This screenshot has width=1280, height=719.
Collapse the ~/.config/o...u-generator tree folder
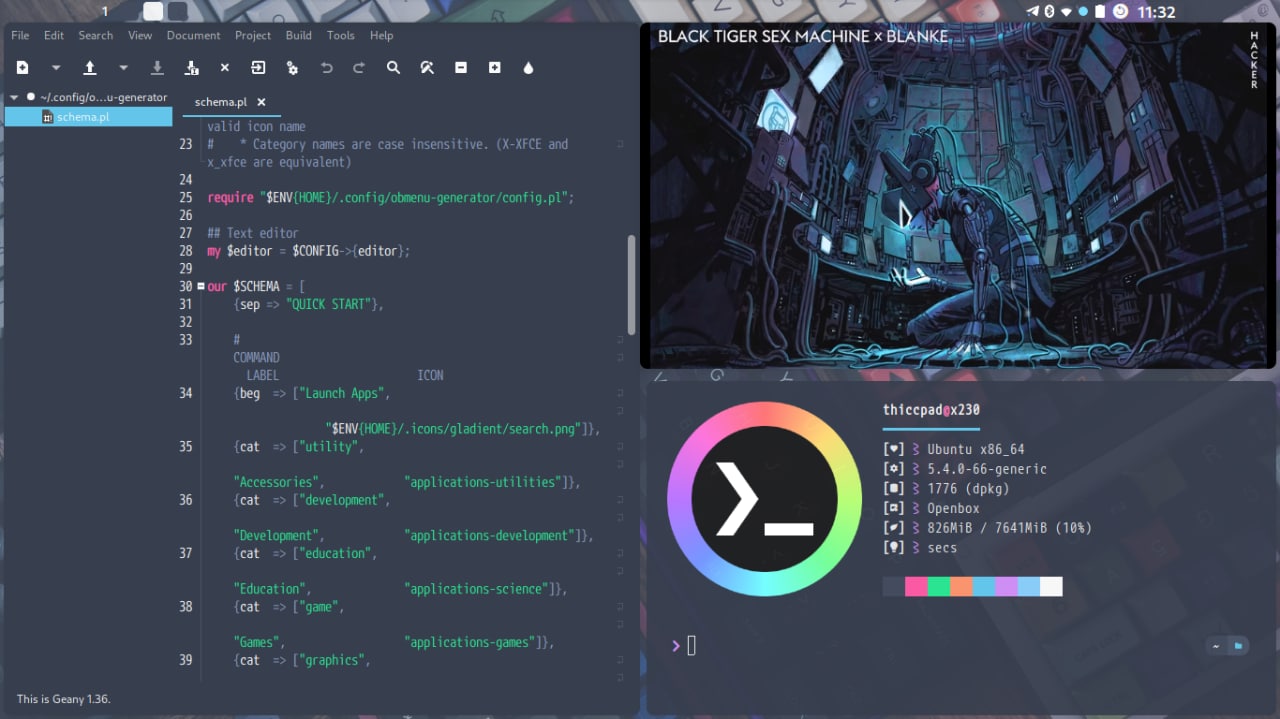click(x=14, y=98)
